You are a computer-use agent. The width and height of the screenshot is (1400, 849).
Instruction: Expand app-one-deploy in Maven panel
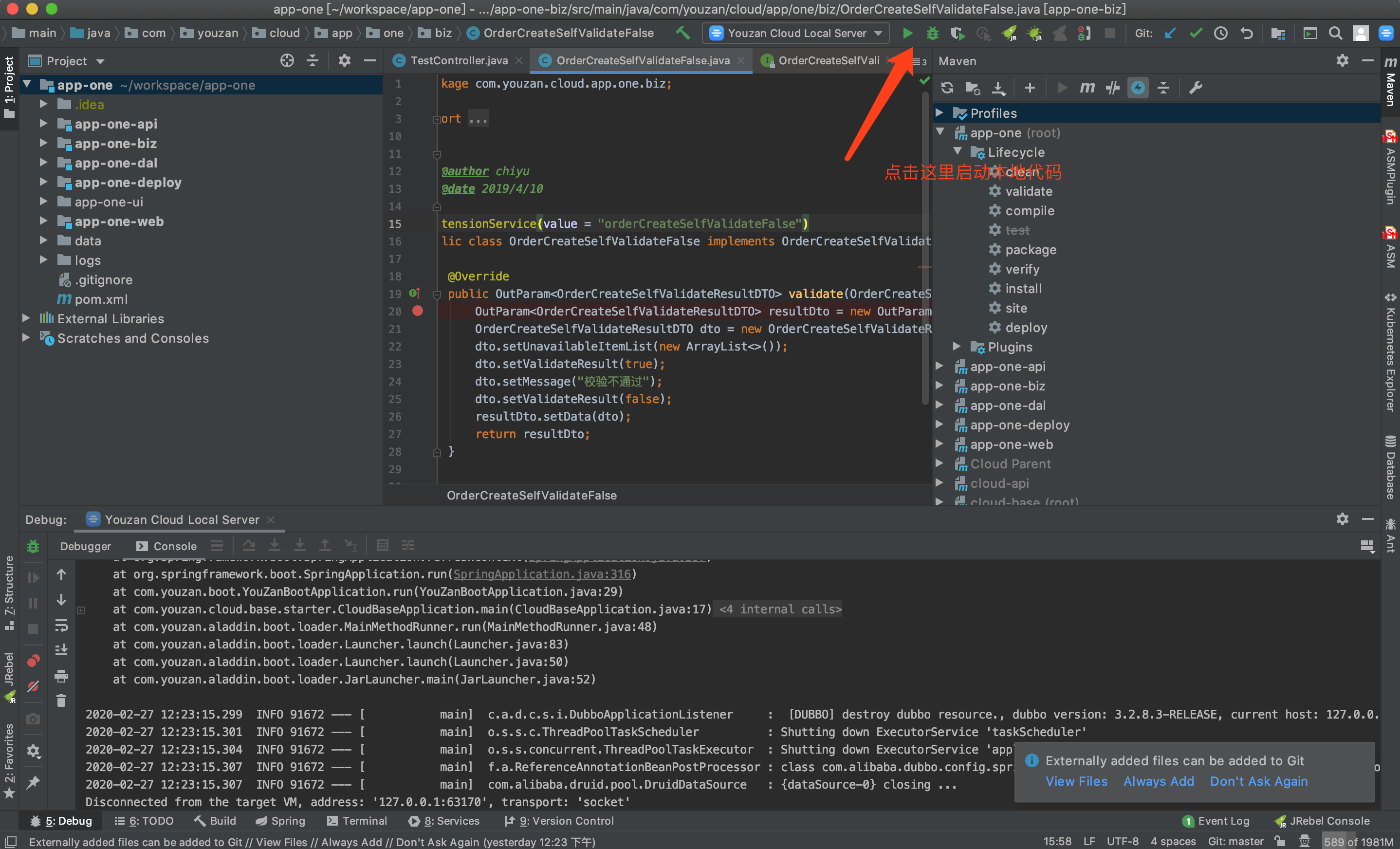click(x=940, y=424)
